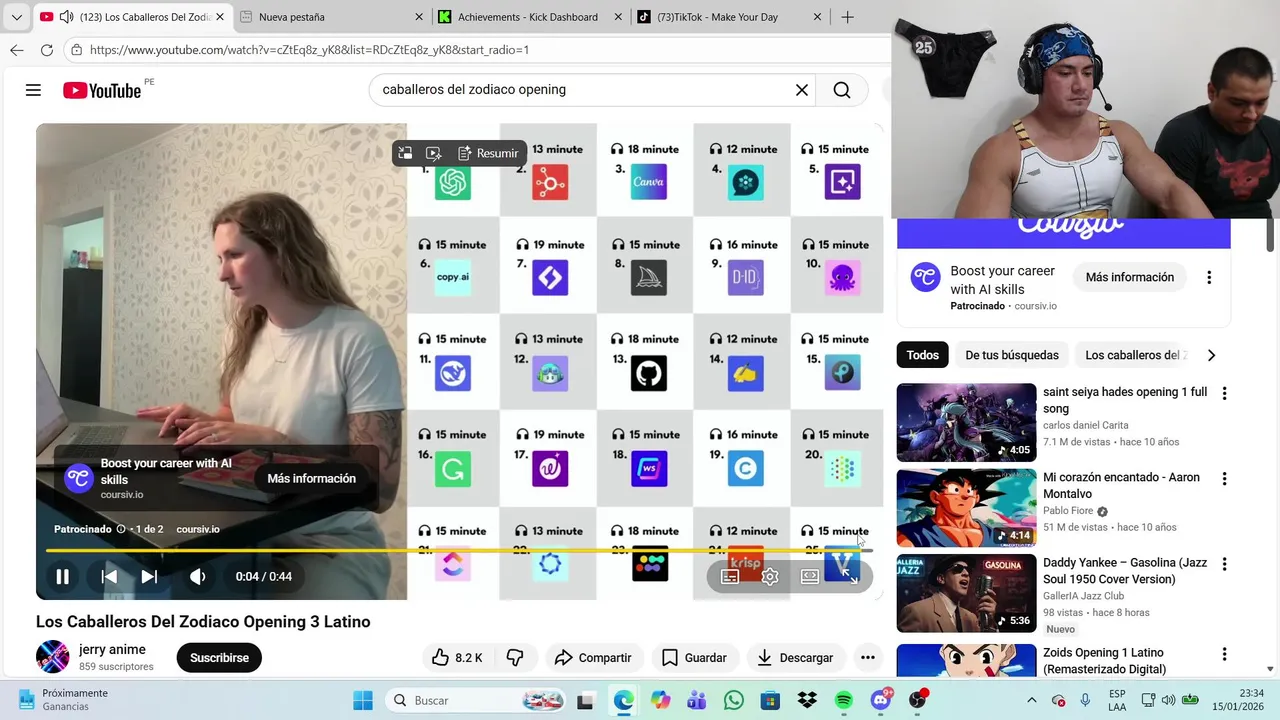
Task: Clear the search box with the X
Action: (801, 90)
